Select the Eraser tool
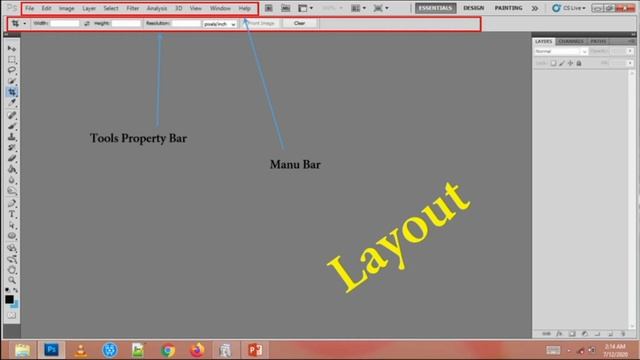The height and width of the screenshot is (360, 640). click(12, 158)
